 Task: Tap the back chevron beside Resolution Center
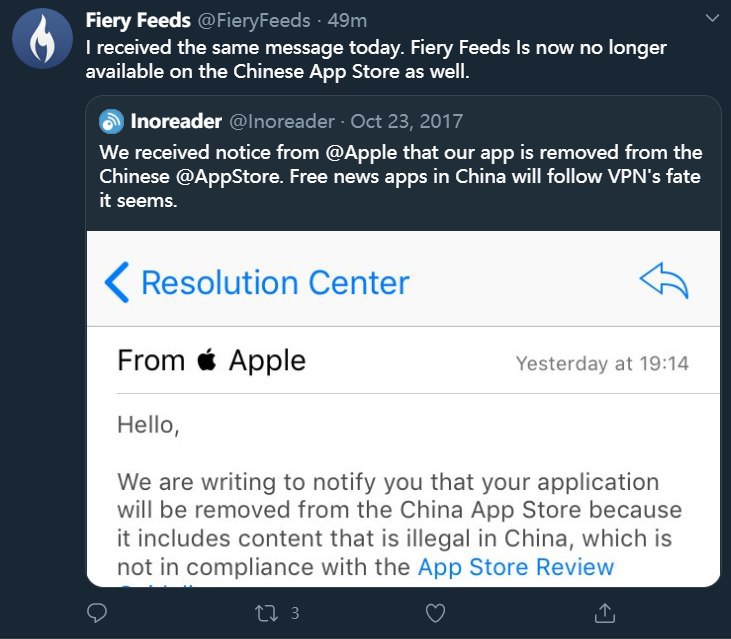pos(117,282)
